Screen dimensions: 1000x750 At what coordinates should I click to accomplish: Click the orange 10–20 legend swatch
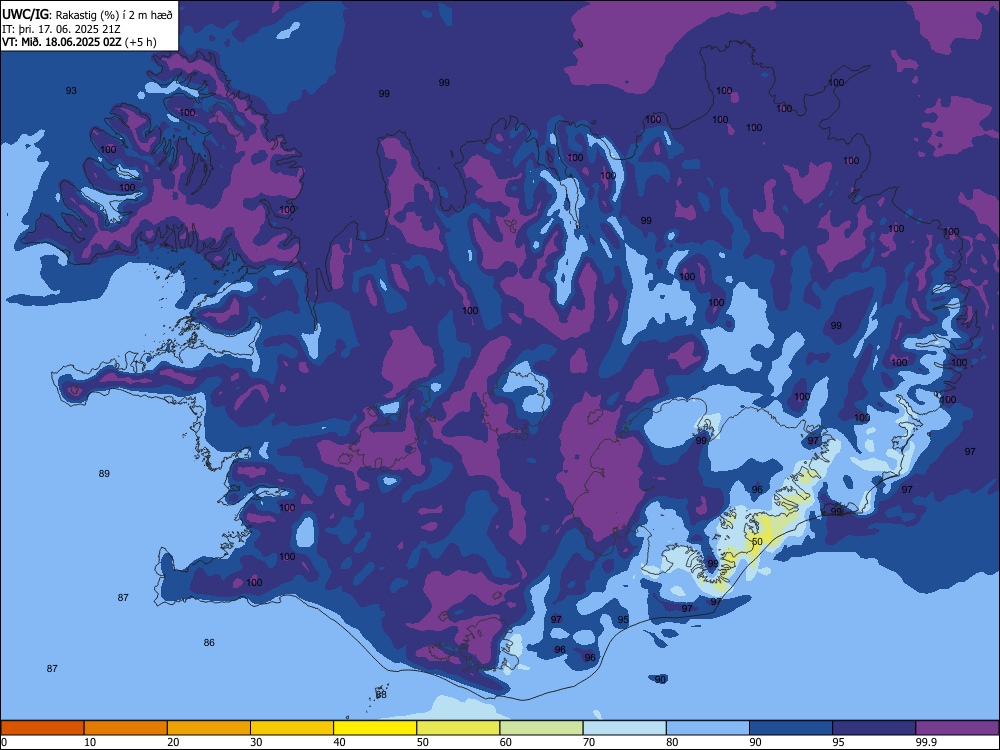point(126,728)
